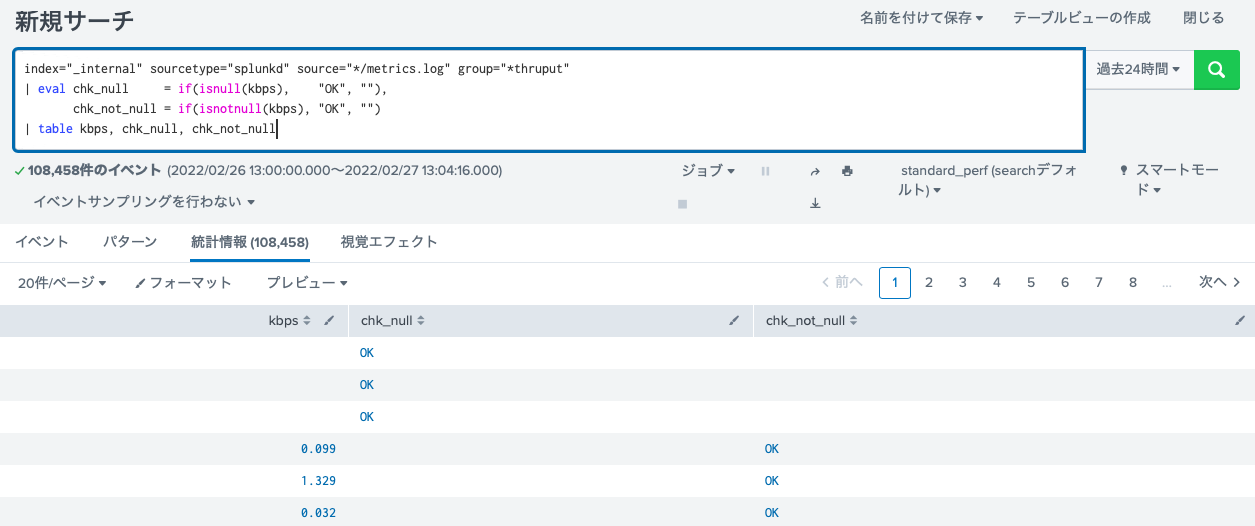Open スマートモード search mode dropdown

pyautogui.click(x=1170, y=180)
